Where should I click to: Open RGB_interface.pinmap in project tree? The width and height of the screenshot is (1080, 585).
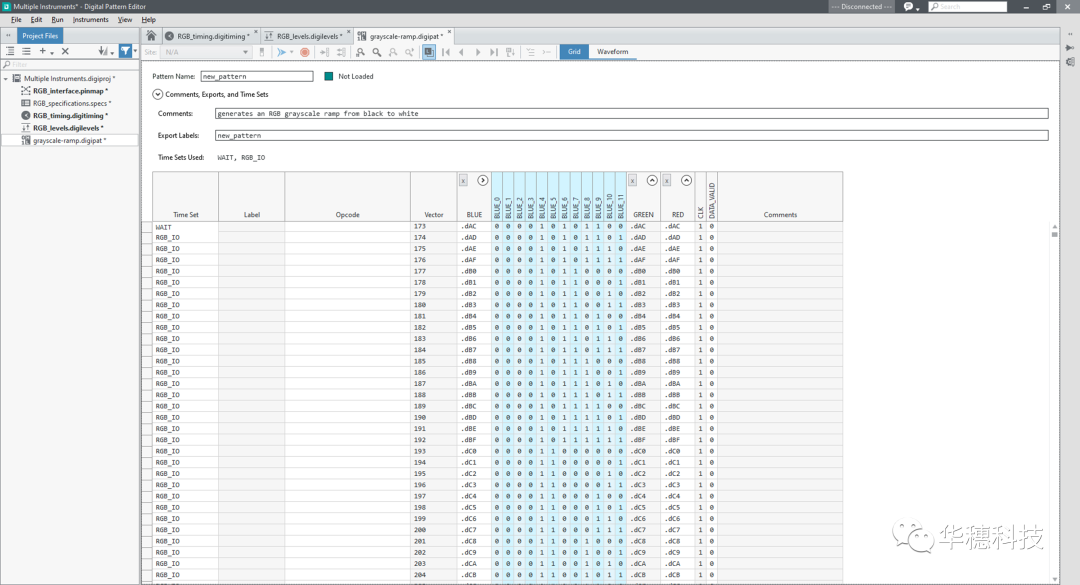70,91
